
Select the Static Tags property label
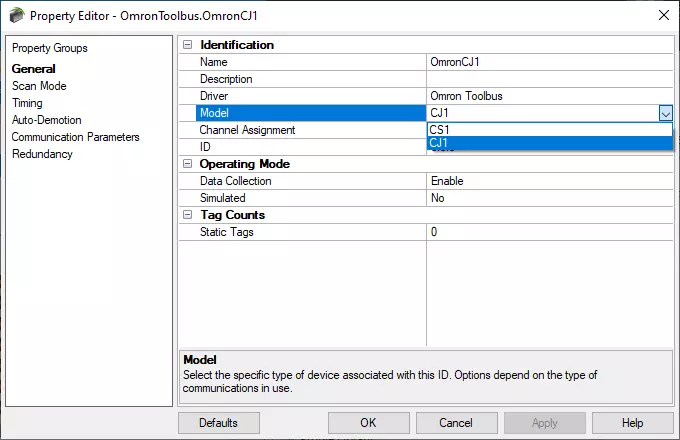pos(226,232)
